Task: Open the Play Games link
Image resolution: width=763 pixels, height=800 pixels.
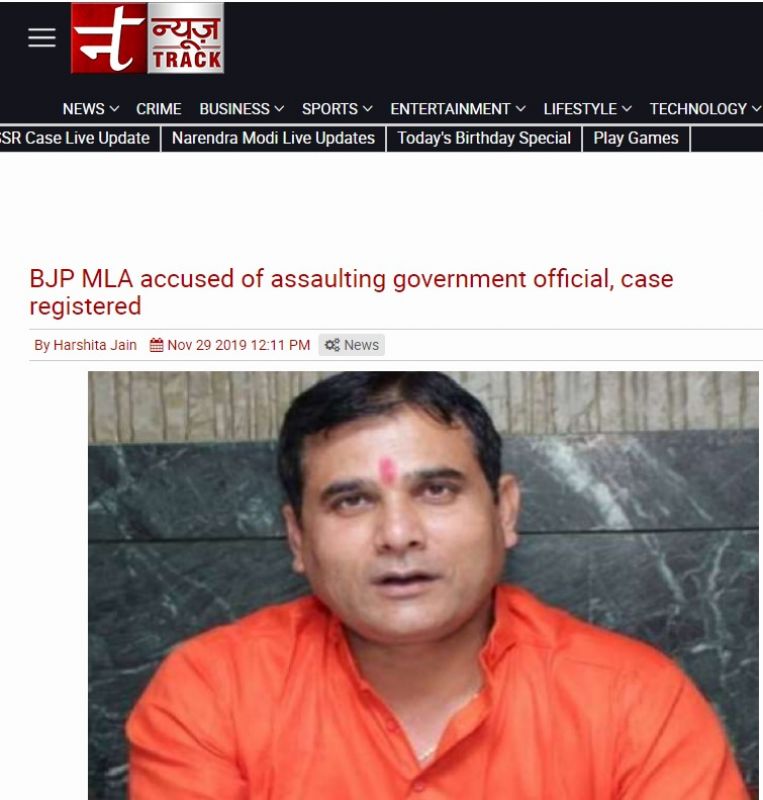Action: (x=636, y=138)
